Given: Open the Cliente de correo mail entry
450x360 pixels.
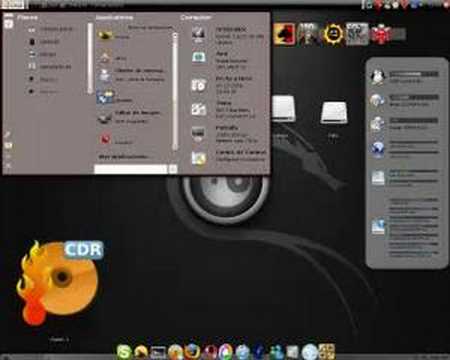Looking at the screenshot, I should [131, 75].
